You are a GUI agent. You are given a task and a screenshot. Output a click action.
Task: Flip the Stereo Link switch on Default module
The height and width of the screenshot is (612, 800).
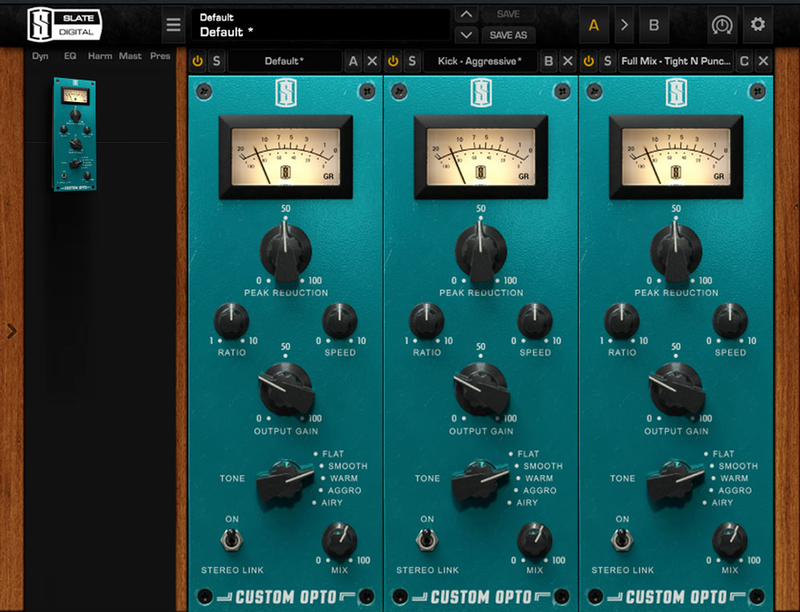[x=231, y=540]
